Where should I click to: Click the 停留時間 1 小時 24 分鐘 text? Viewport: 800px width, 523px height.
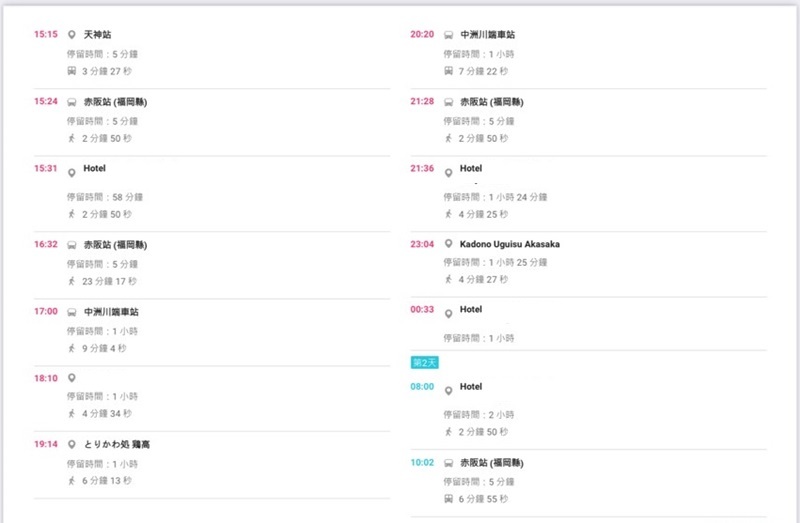coord(496,198)
